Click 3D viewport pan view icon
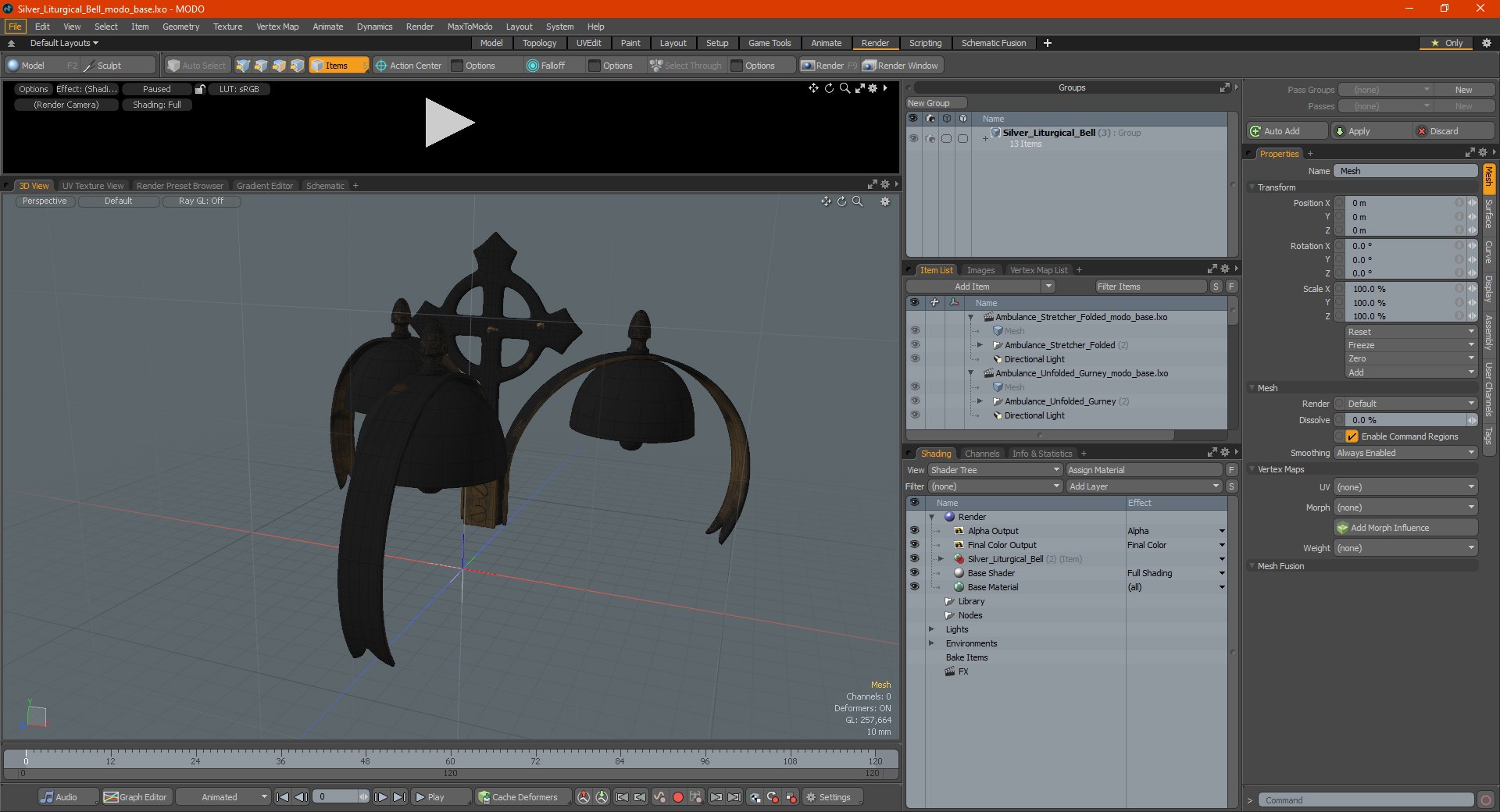1500x812 pixels. pyautogui.click(x=826, y=201)
